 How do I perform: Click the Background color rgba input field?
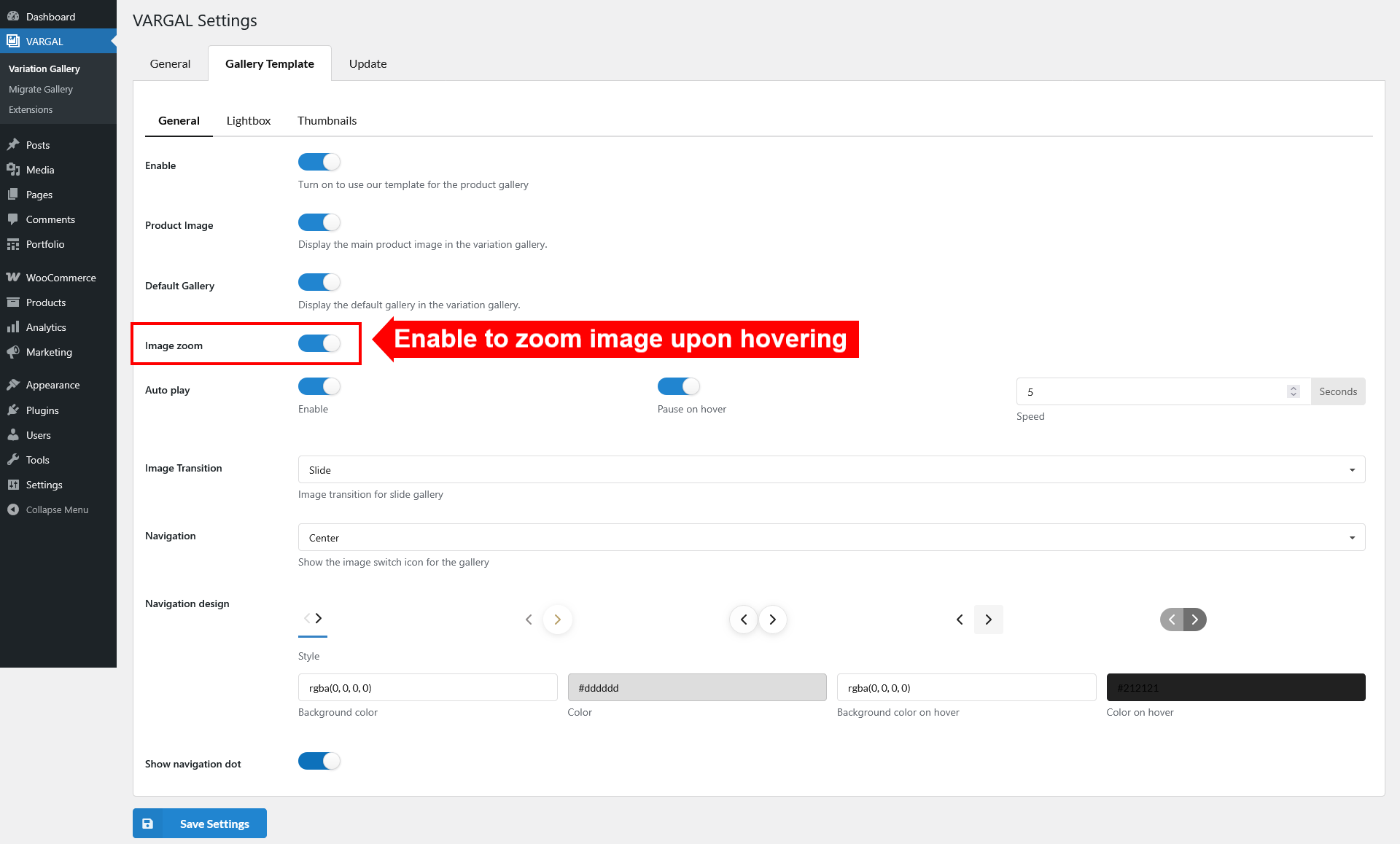click(427, 687)
